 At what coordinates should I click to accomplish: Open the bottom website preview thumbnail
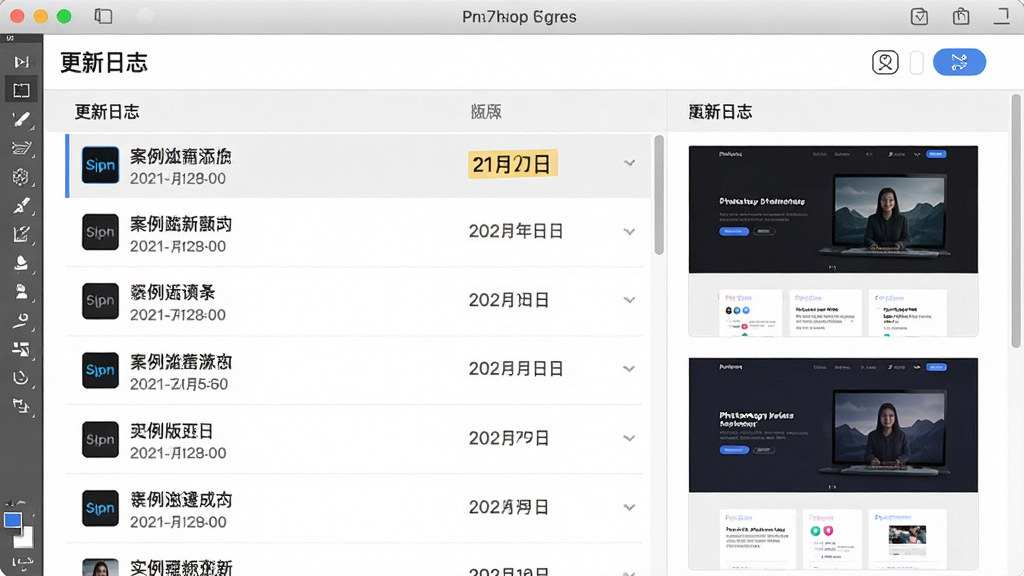coord(833,464)
